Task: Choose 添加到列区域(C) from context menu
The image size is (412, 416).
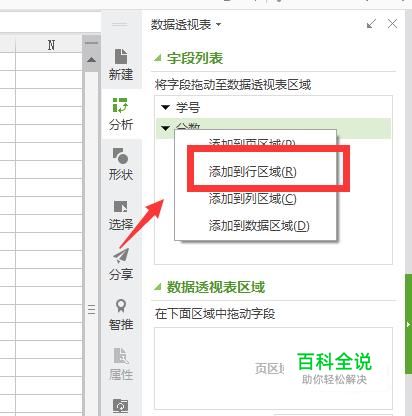Action: (252, 199)
